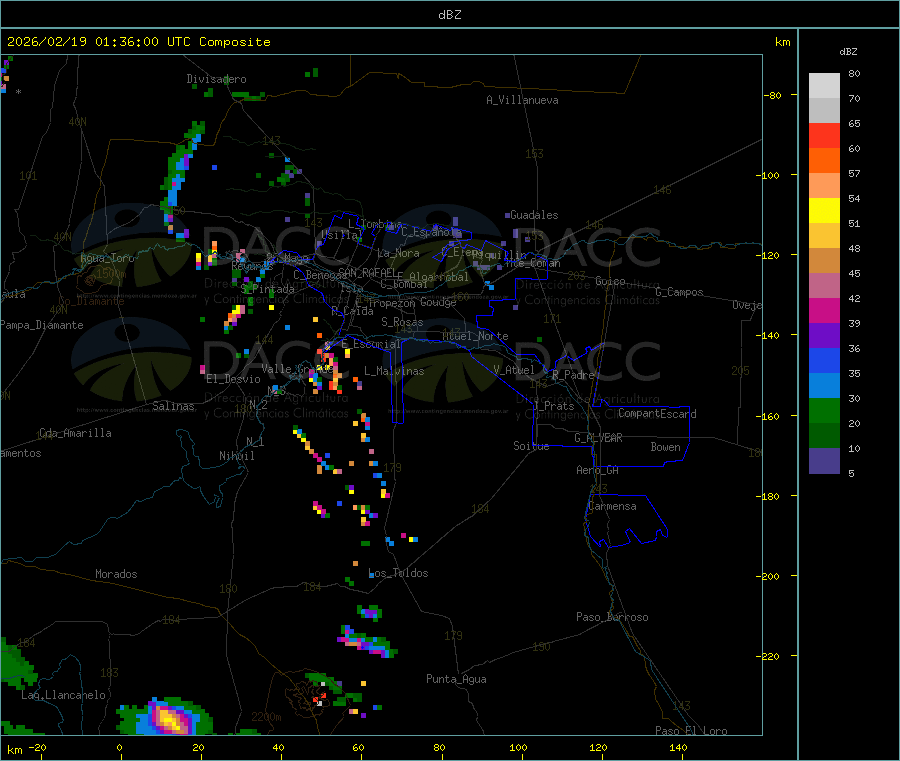
Task: Click the Salinas label
Action: click(173, 406)
